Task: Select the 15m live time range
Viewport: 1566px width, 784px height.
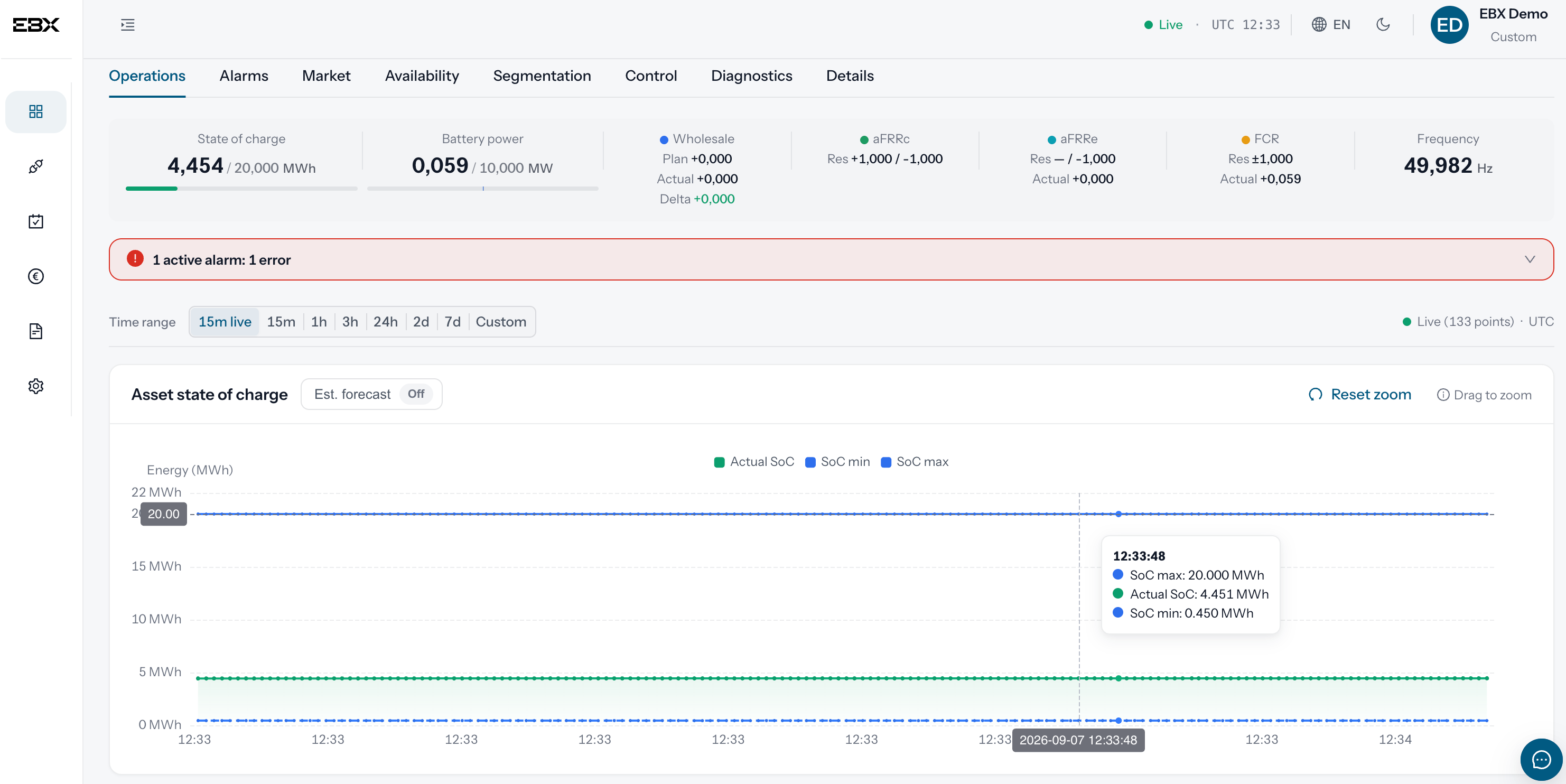Action: point(225,322)
